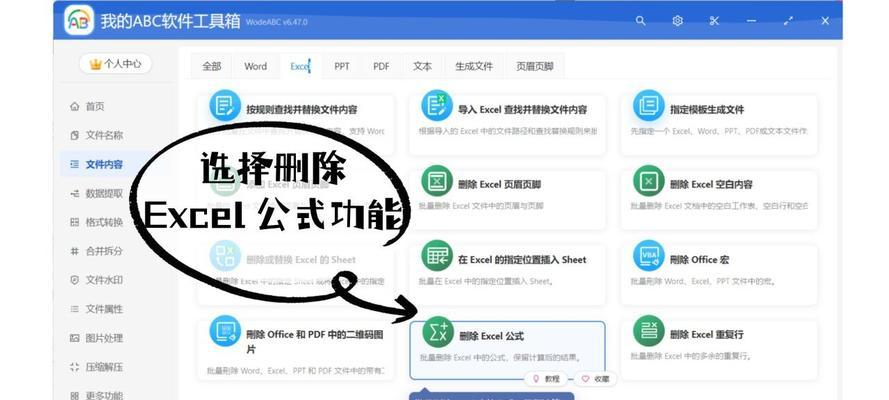
Task: Click the 压缩解压 sidebar icon
Action: click(x=74, y=367)
